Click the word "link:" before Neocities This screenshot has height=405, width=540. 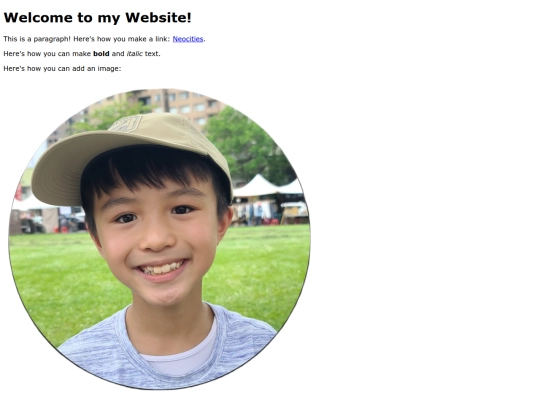point(163,39)
